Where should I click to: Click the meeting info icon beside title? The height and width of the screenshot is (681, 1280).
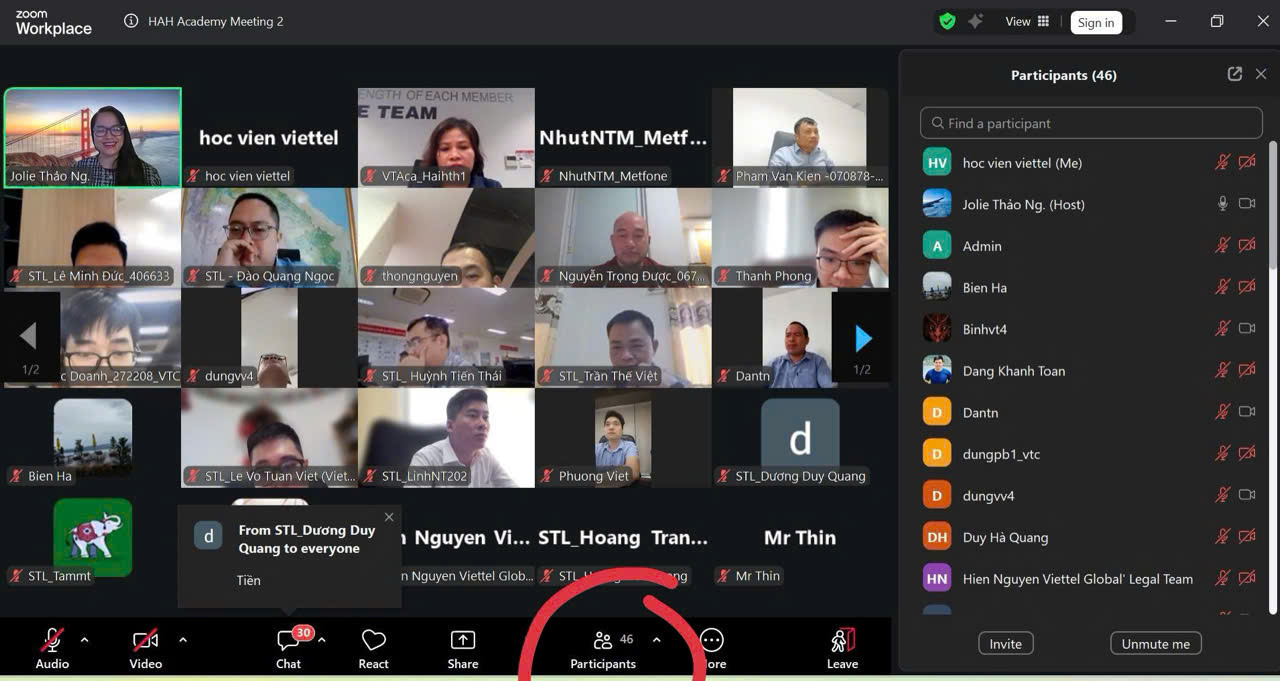[x=131, y=21]
